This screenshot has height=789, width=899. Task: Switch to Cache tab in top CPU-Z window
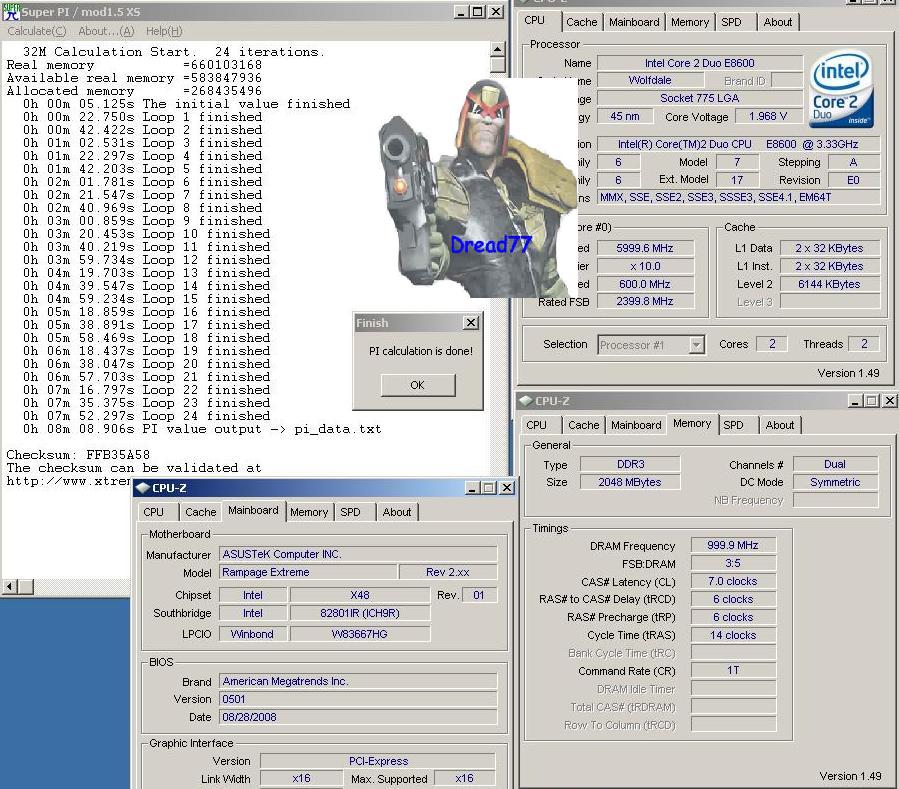[581, 22]
